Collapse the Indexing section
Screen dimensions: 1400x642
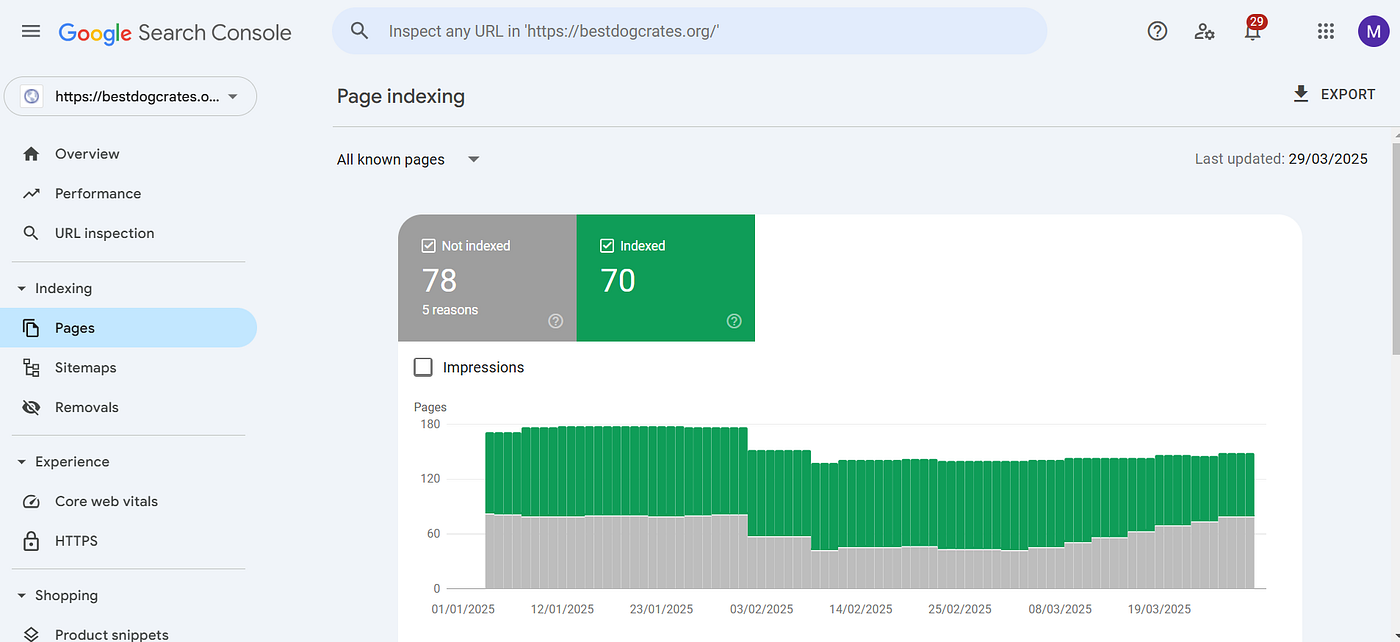[x=22, y=289]
